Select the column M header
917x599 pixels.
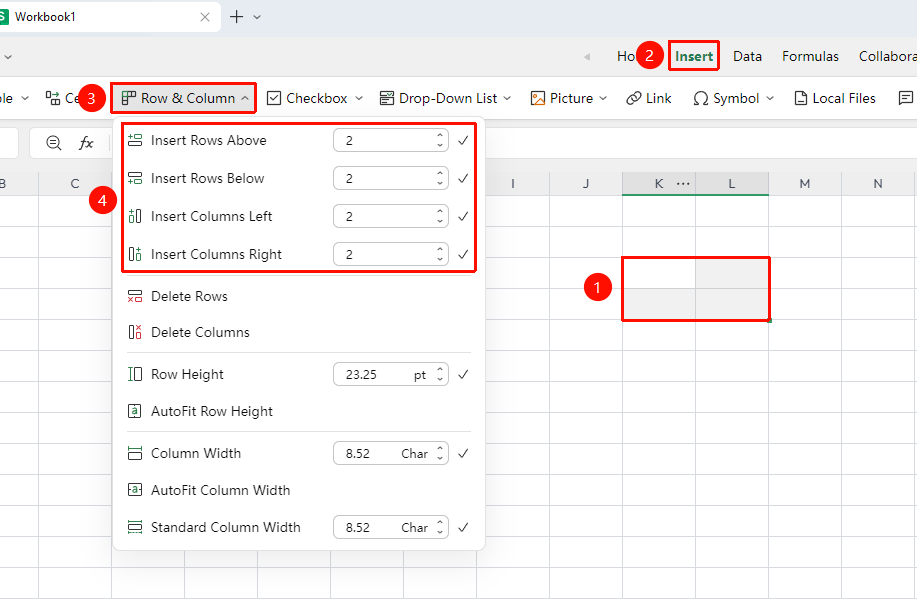tap(805, 184)
